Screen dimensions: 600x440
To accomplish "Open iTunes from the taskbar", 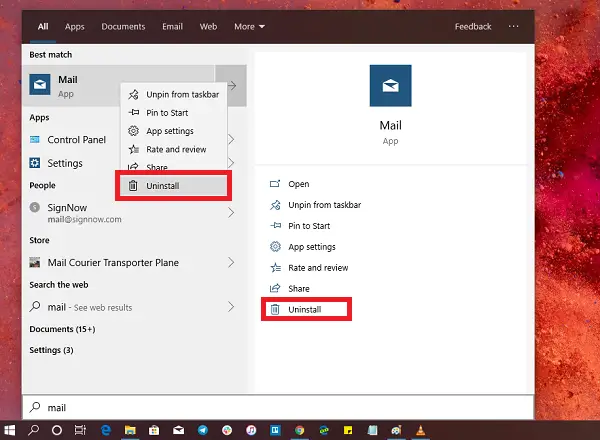I will point(251,430).
